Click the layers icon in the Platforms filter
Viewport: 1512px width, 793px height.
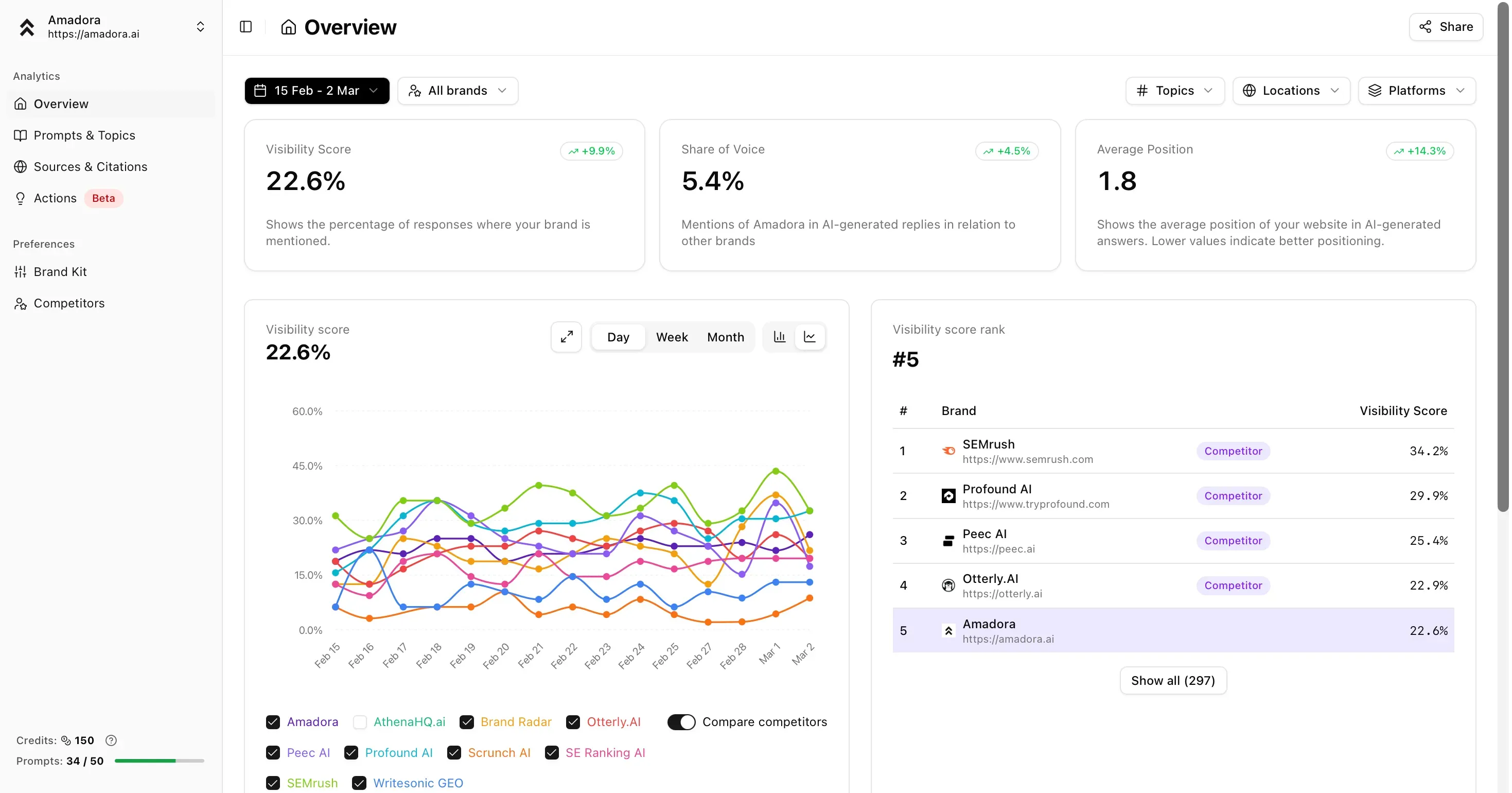tap(1375, 91)
